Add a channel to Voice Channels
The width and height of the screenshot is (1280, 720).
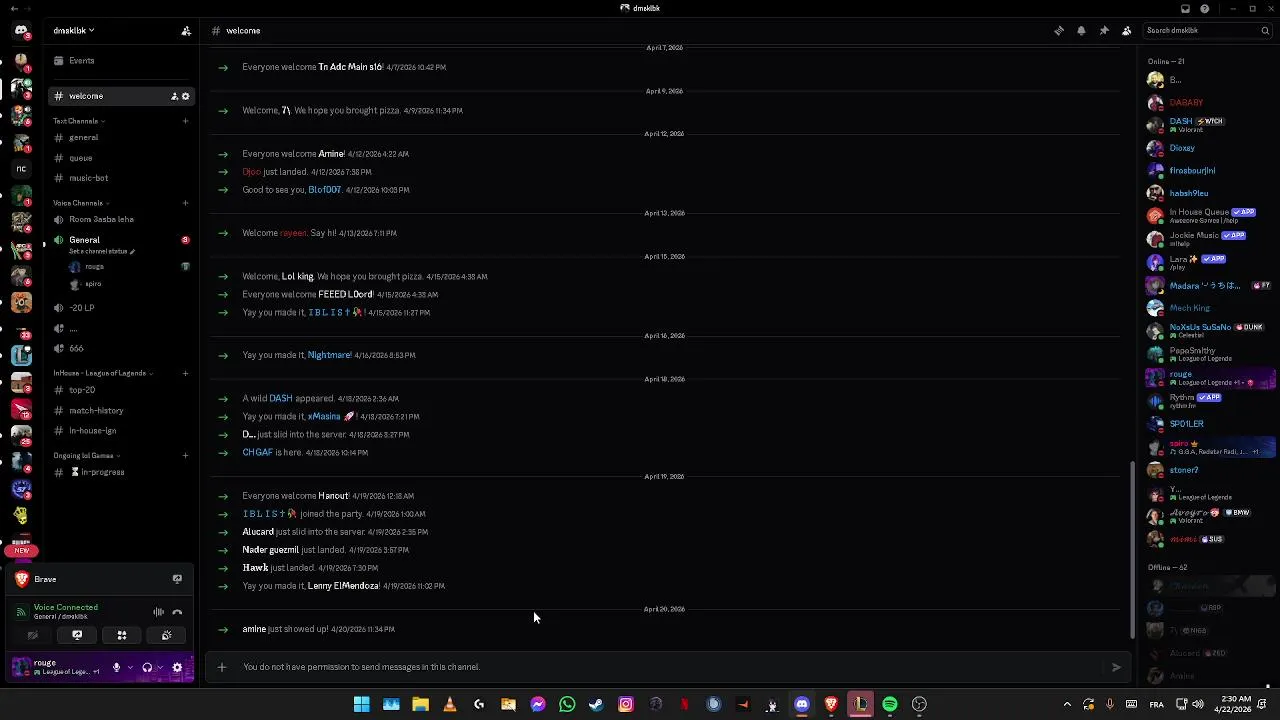point(185,203)
